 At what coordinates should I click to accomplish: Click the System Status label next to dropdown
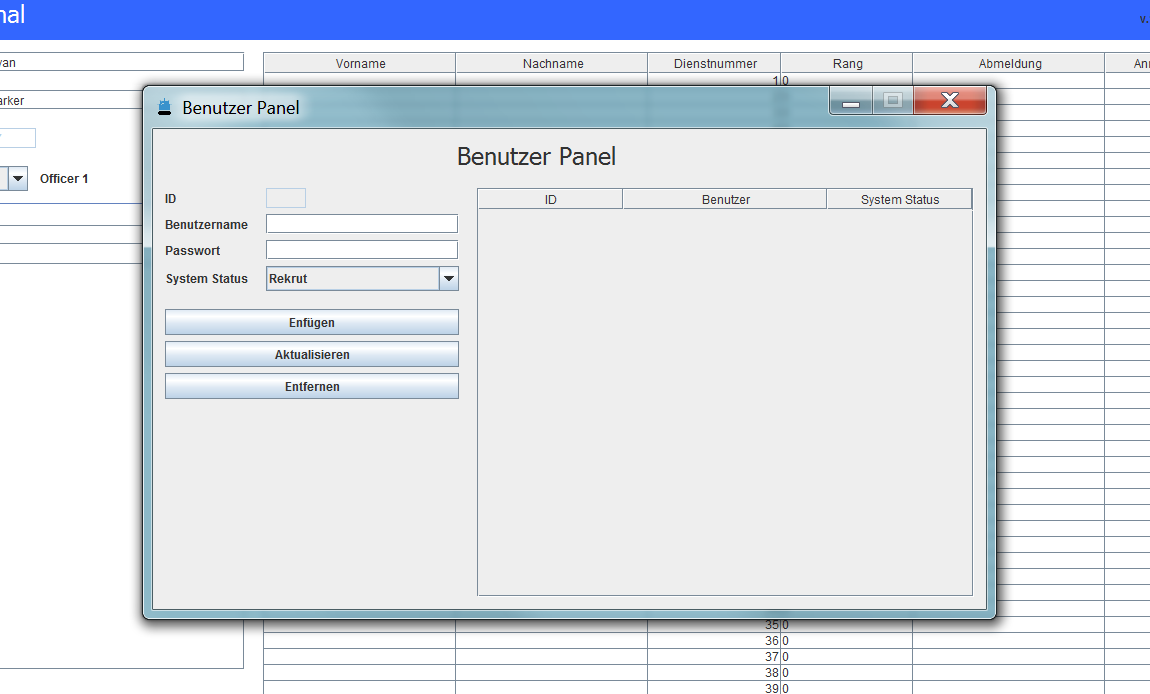206,279
